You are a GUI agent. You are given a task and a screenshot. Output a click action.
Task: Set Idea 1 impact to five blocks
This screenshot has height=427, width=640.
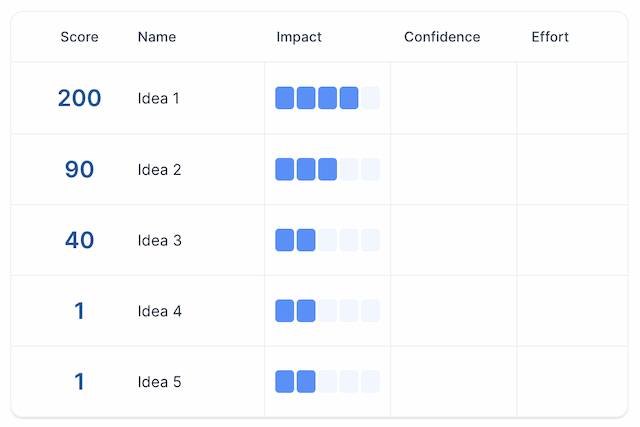coord(370,98)
